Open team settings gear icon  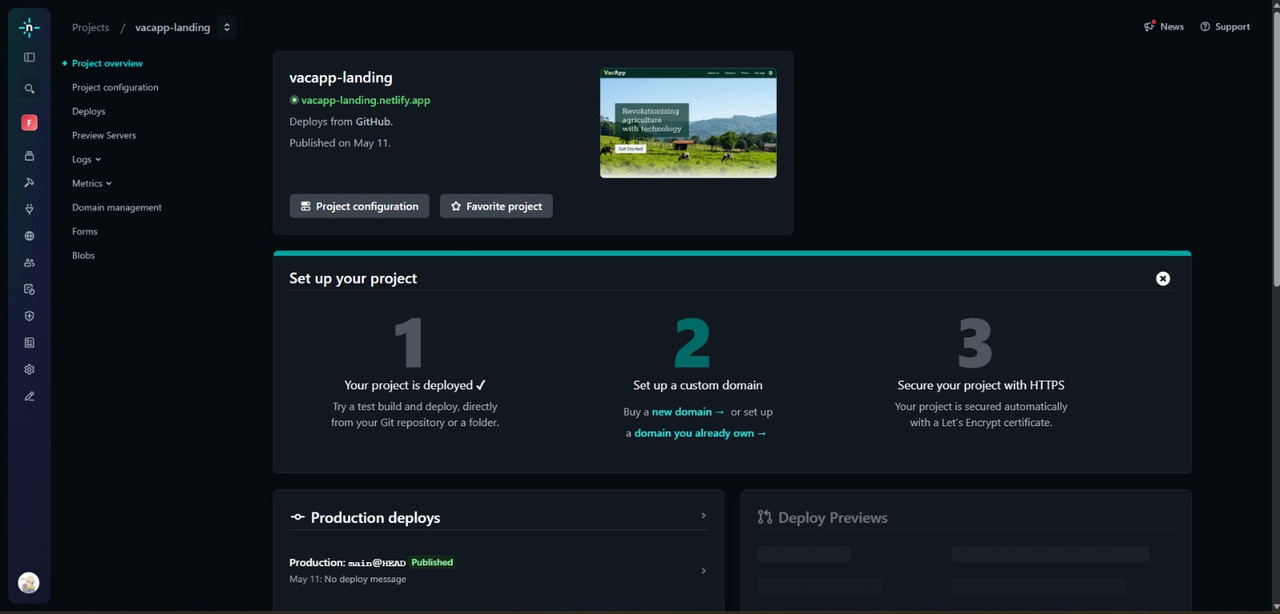29,369
